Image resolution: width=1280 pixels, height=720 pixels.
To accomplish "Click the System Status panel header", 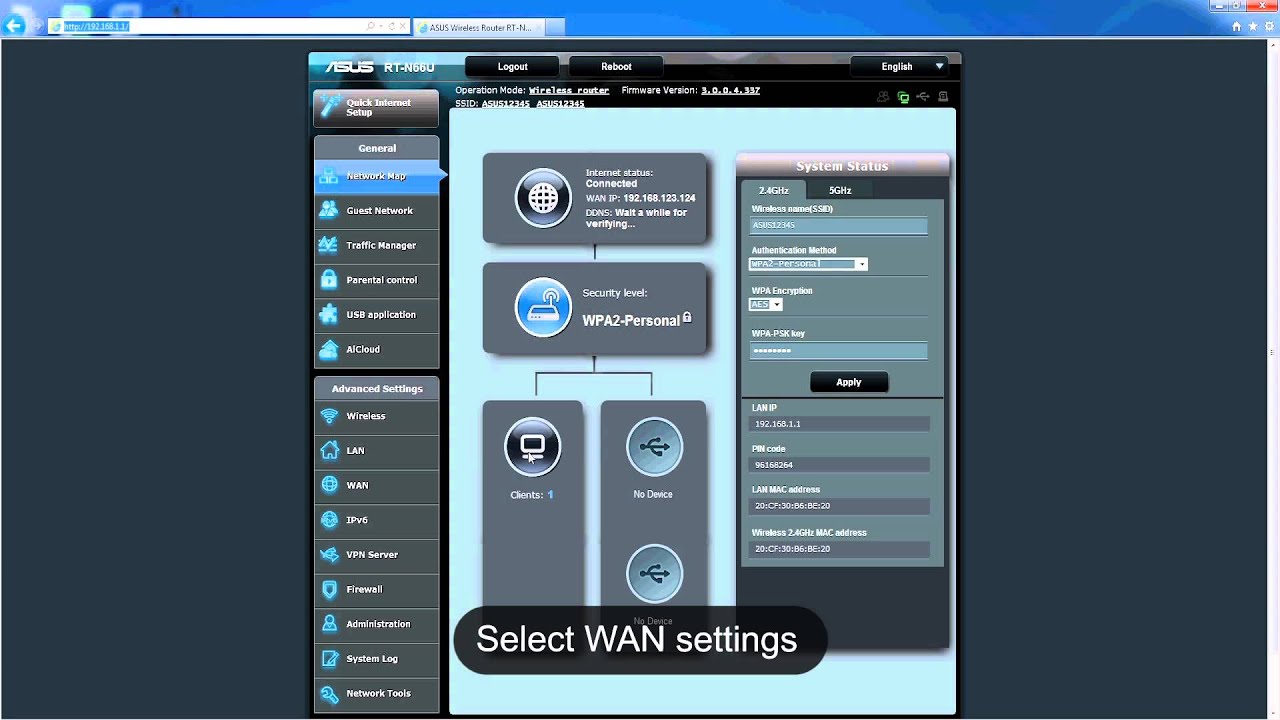I will [842, 166].
